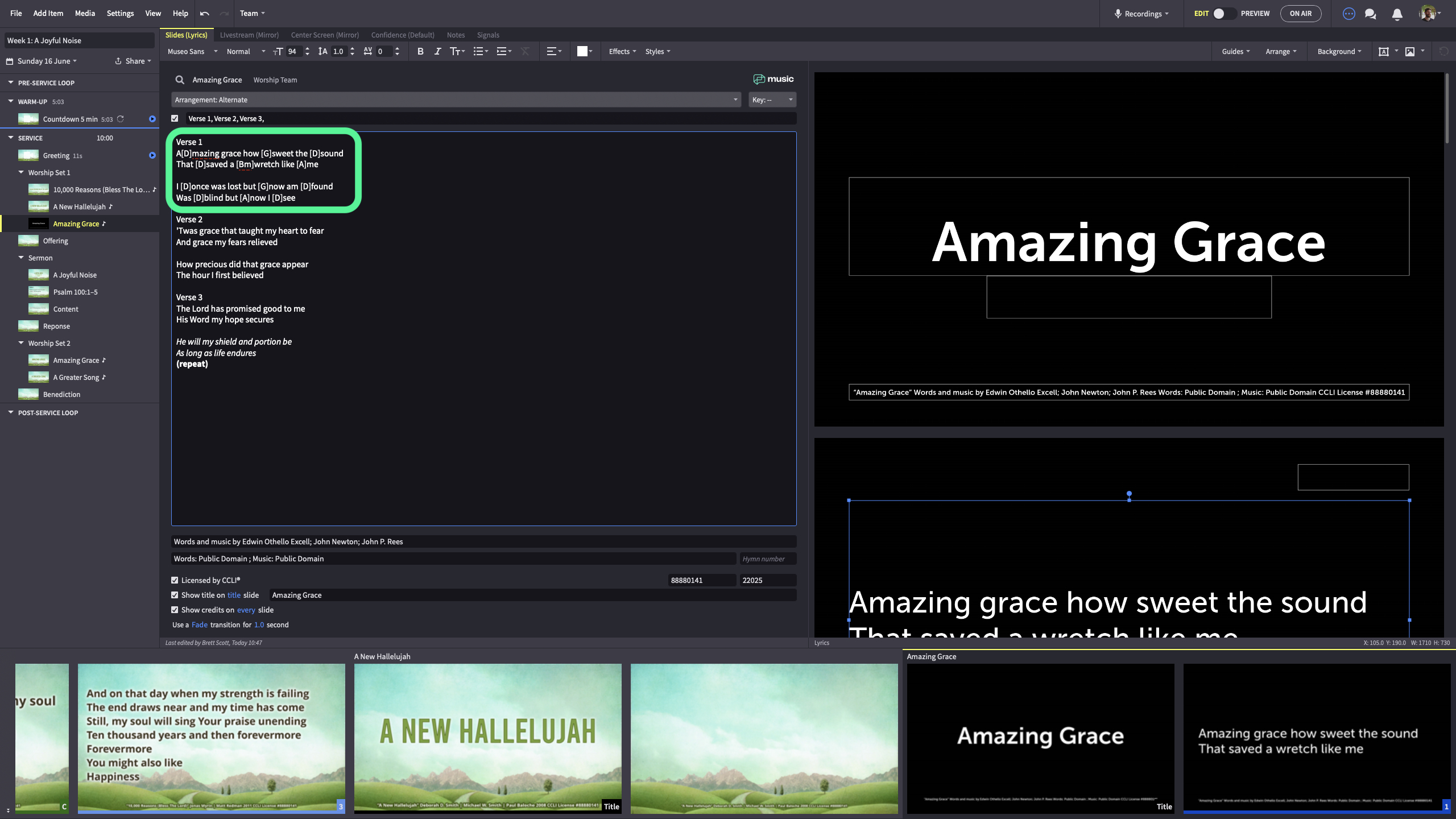The width and height of the screenshot is (1456, 819).
Task: Click the Insert Image icon
Action: (x=1410, y=52)
